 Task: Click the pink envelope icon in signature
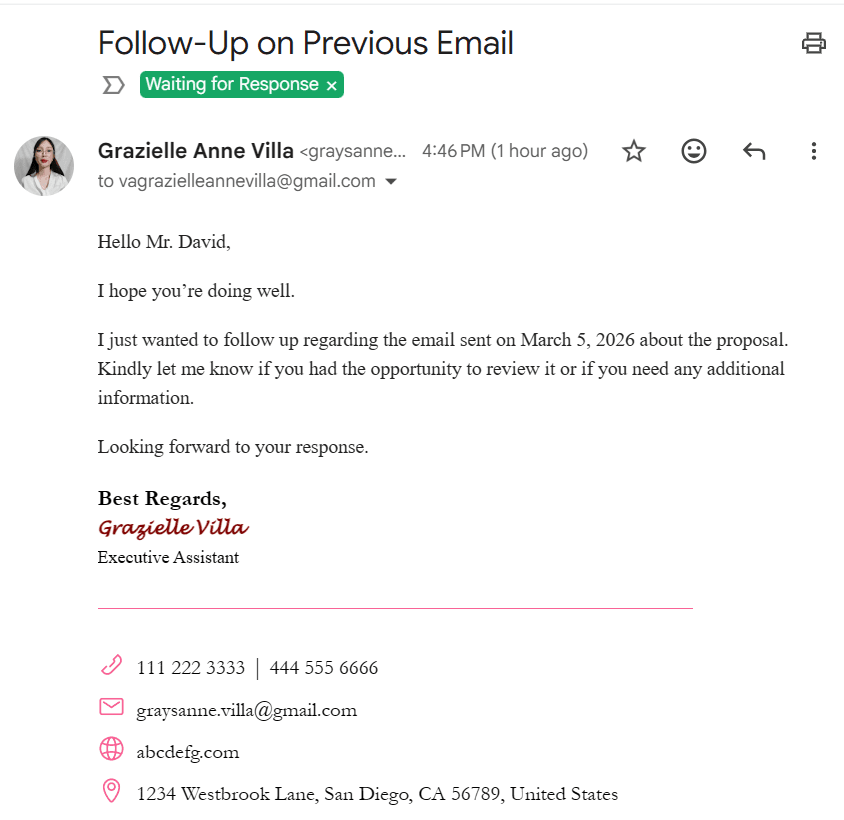click(x=111, y=706)
